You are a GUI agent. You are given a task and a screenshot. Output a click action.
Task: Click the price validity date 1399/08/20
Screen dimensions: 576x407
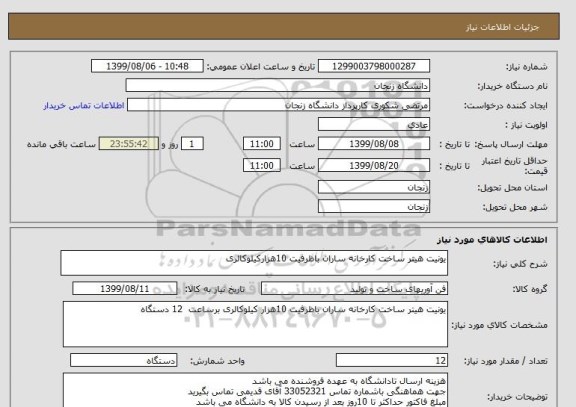374,166
